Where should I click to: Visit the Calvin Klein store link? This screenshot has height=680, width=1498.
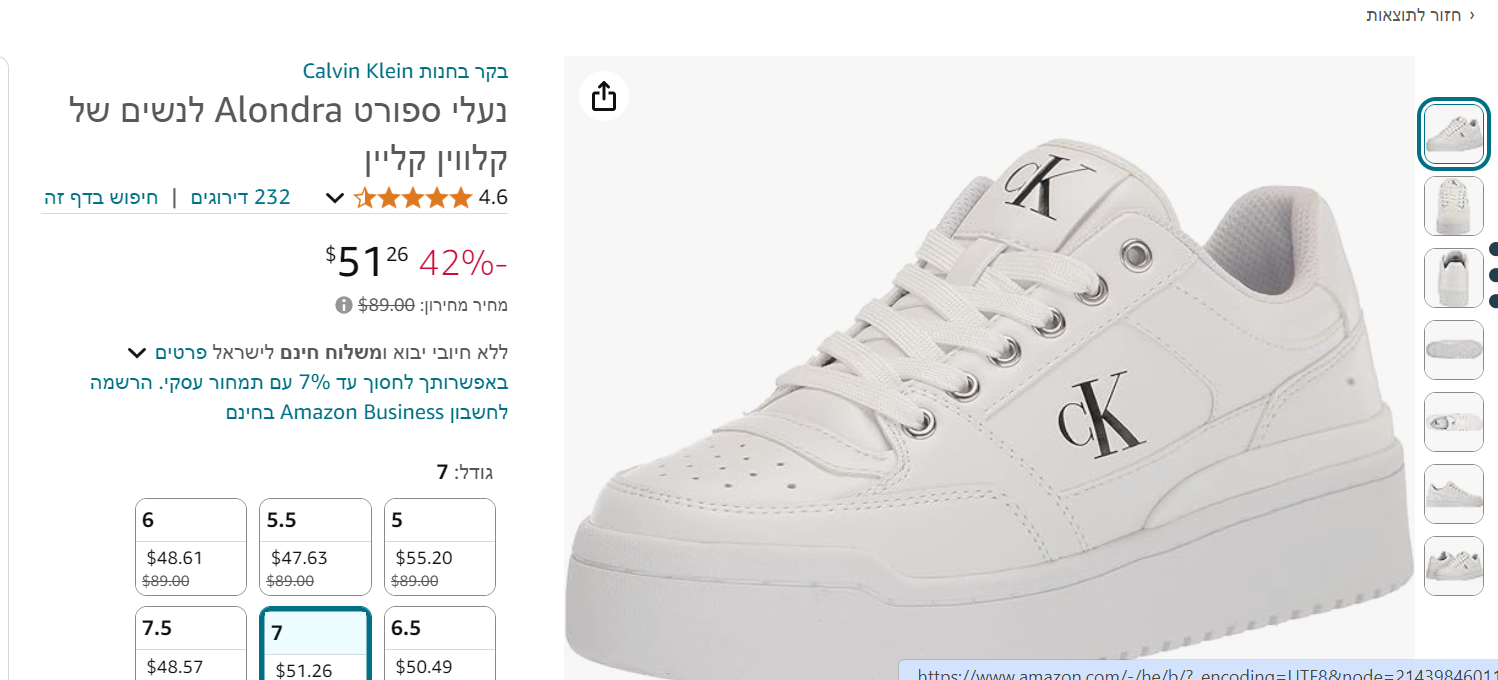(x=406, y=71)
